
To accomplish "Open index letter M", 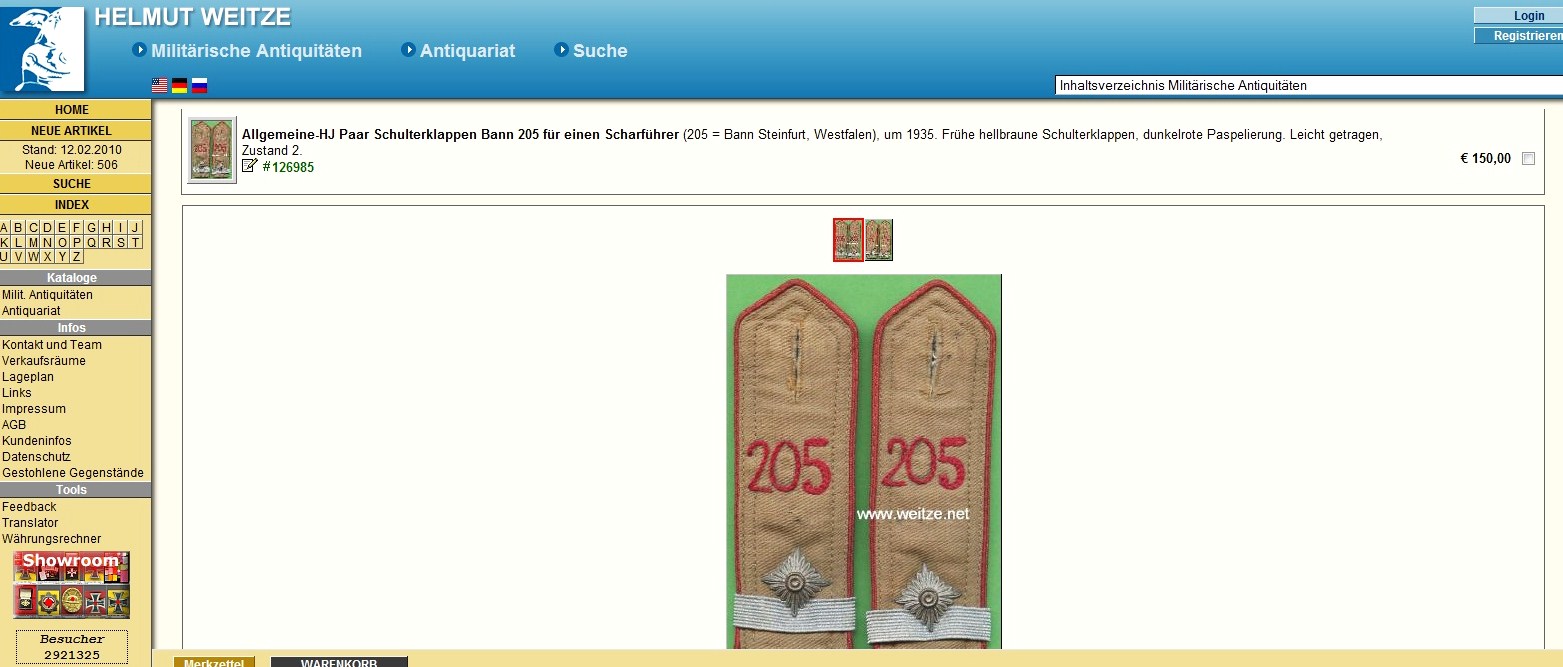I will coord(33,242).
